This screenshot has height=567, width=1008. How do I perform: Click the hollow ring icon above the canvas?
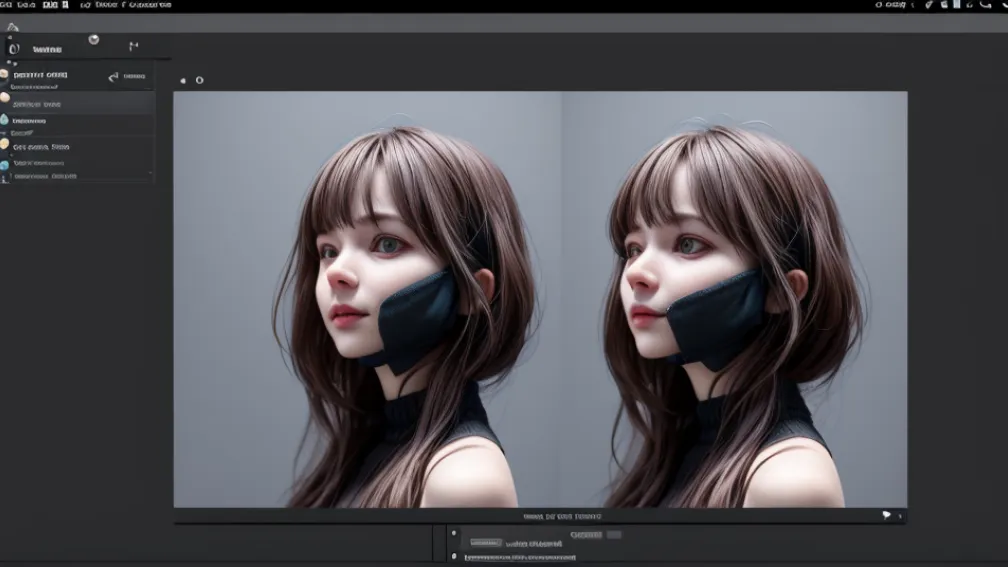(x=199, y=80)
